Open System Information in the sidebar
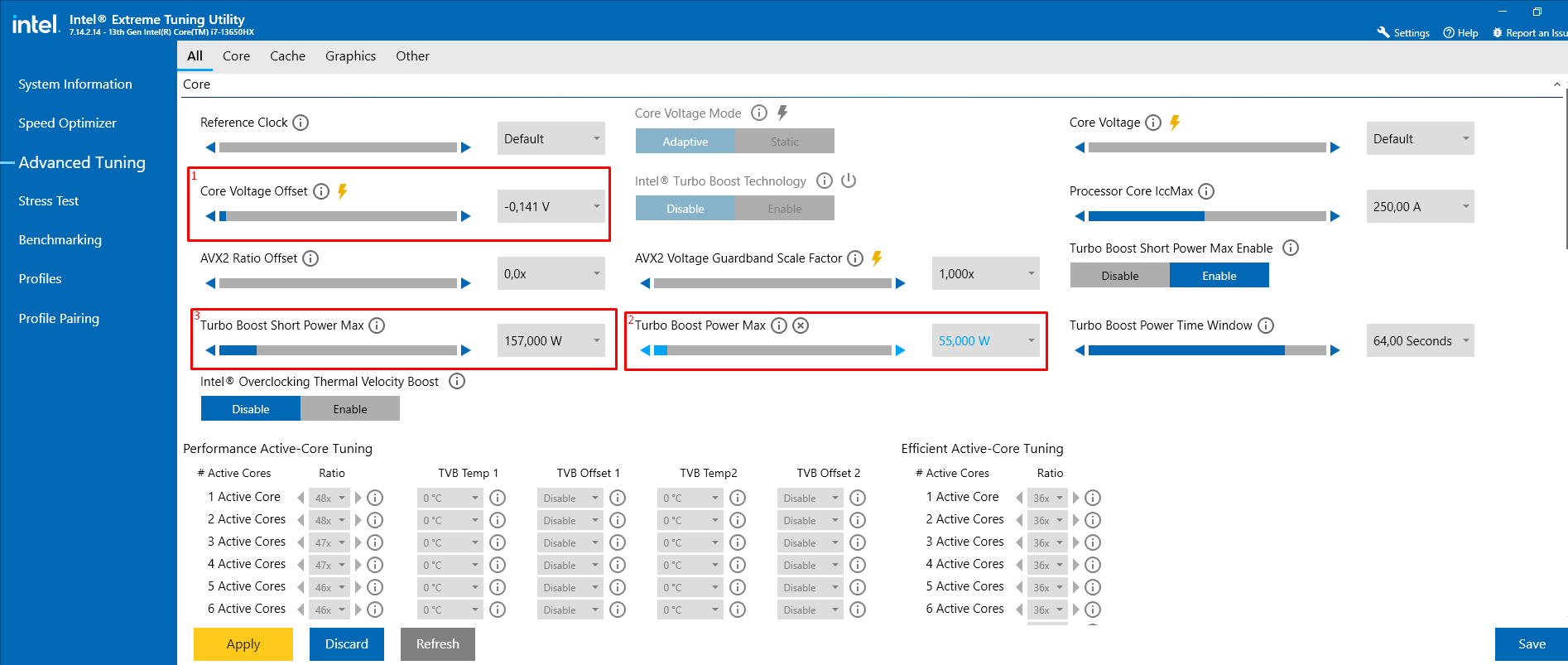The width and height of the screenshot is (1568, 665). coord(75,84)
